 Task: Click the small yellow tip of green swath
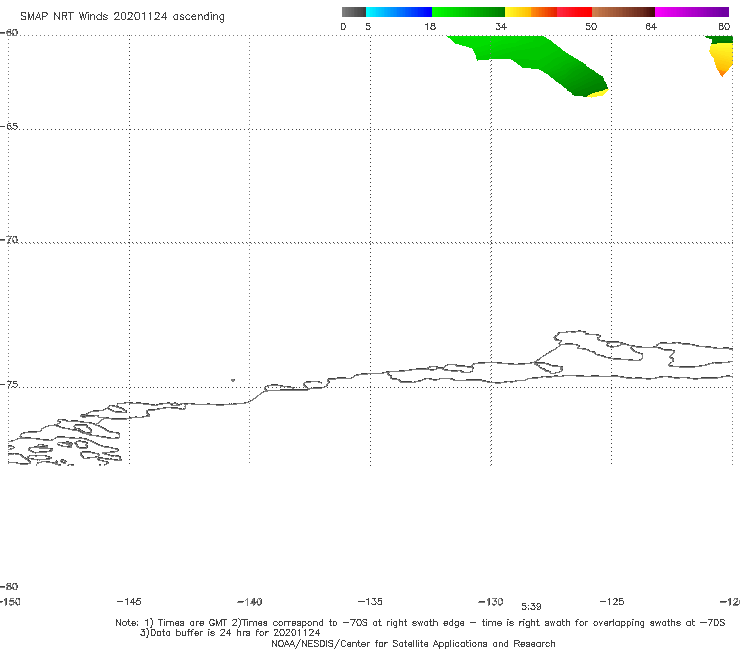598,93
